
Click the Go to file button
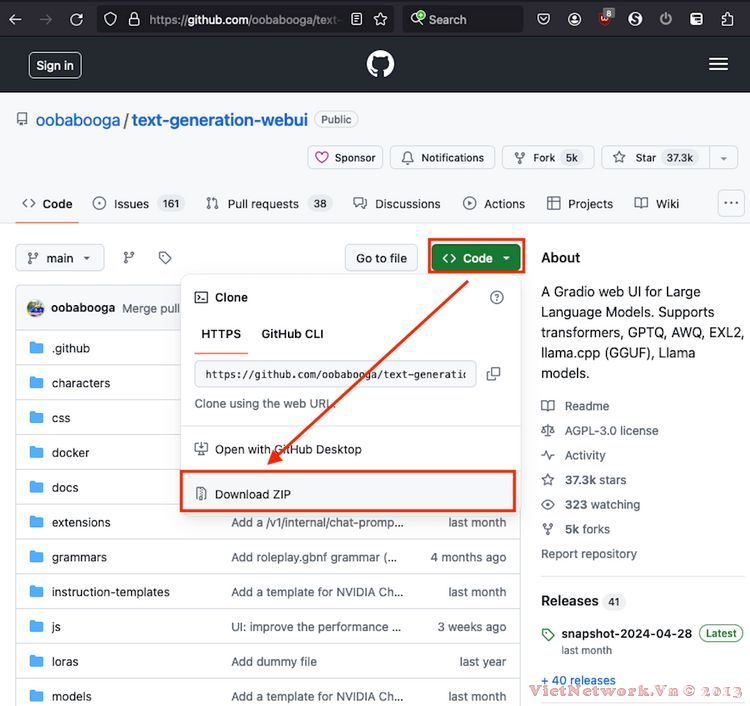click(381, 258)
